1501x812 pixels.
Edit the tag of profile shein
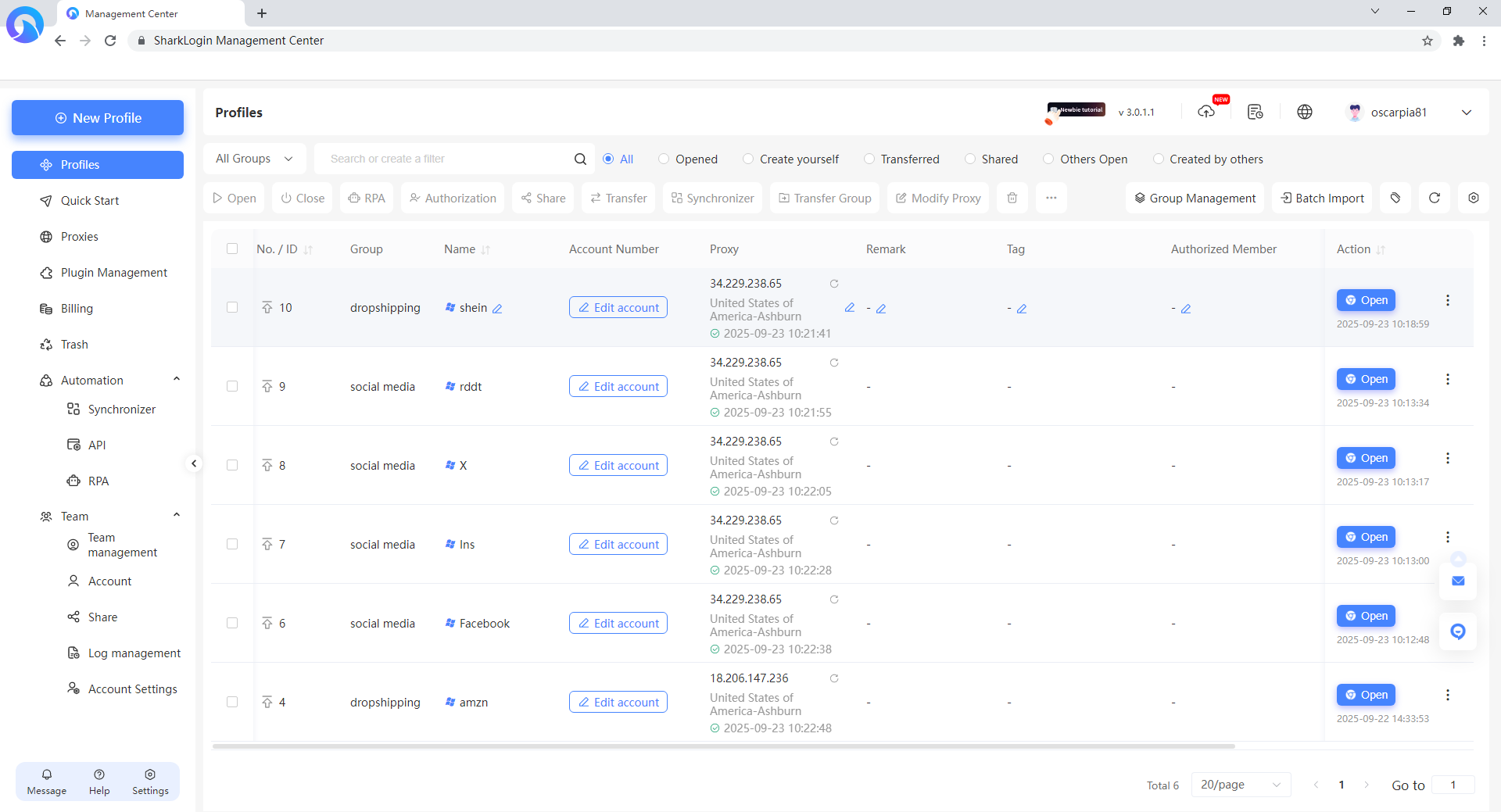1022,309
